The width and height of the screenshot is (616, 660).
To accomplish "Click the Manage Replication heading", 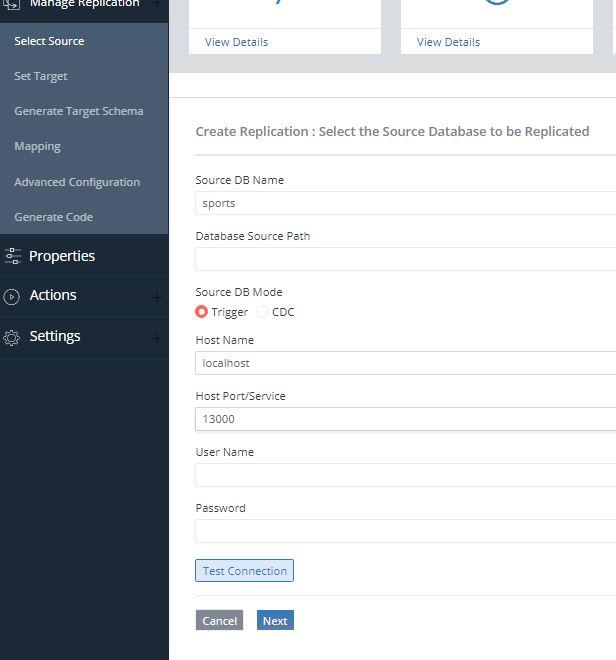I will [84, 4].
